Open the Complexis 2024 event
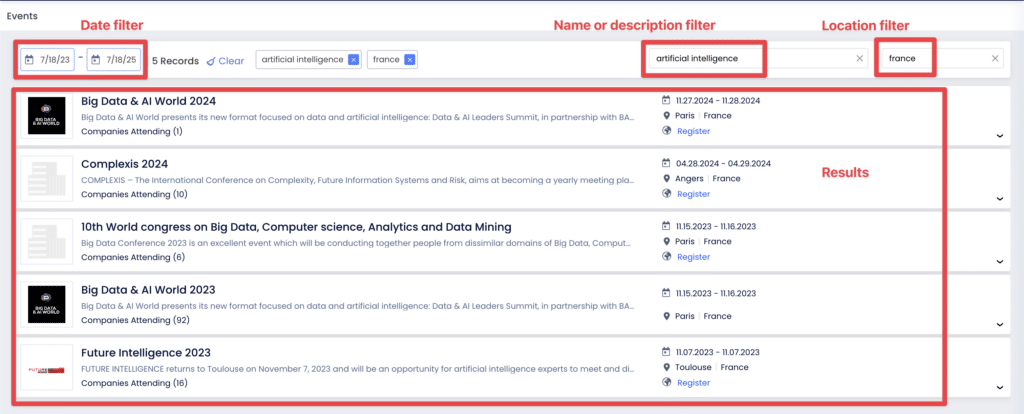 [x=125, y=164]
